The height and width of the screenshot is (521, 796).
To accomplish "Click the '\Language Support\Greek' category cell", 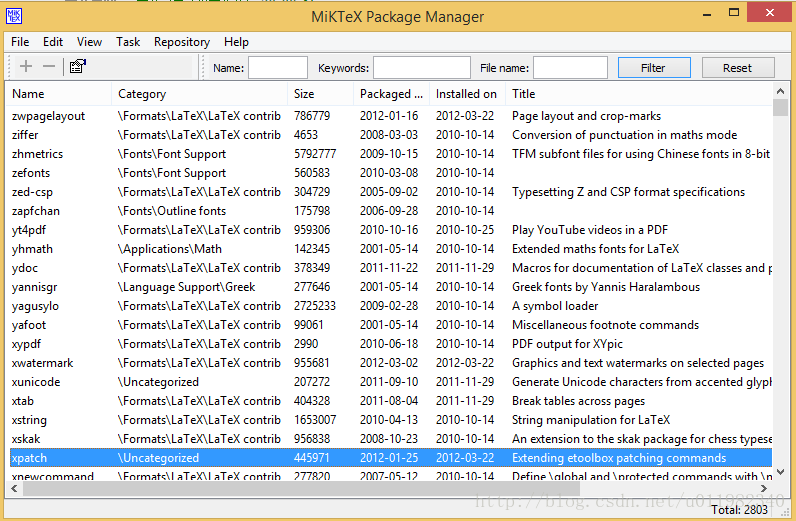I will [186, 287].
